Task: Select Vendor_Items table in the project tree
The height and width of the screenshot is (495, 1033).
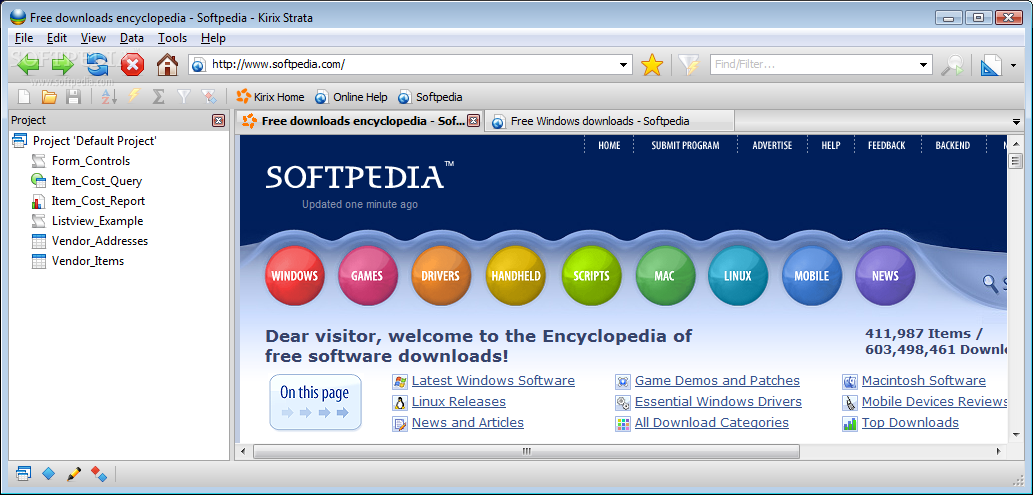Action: [x=88, y=261]
